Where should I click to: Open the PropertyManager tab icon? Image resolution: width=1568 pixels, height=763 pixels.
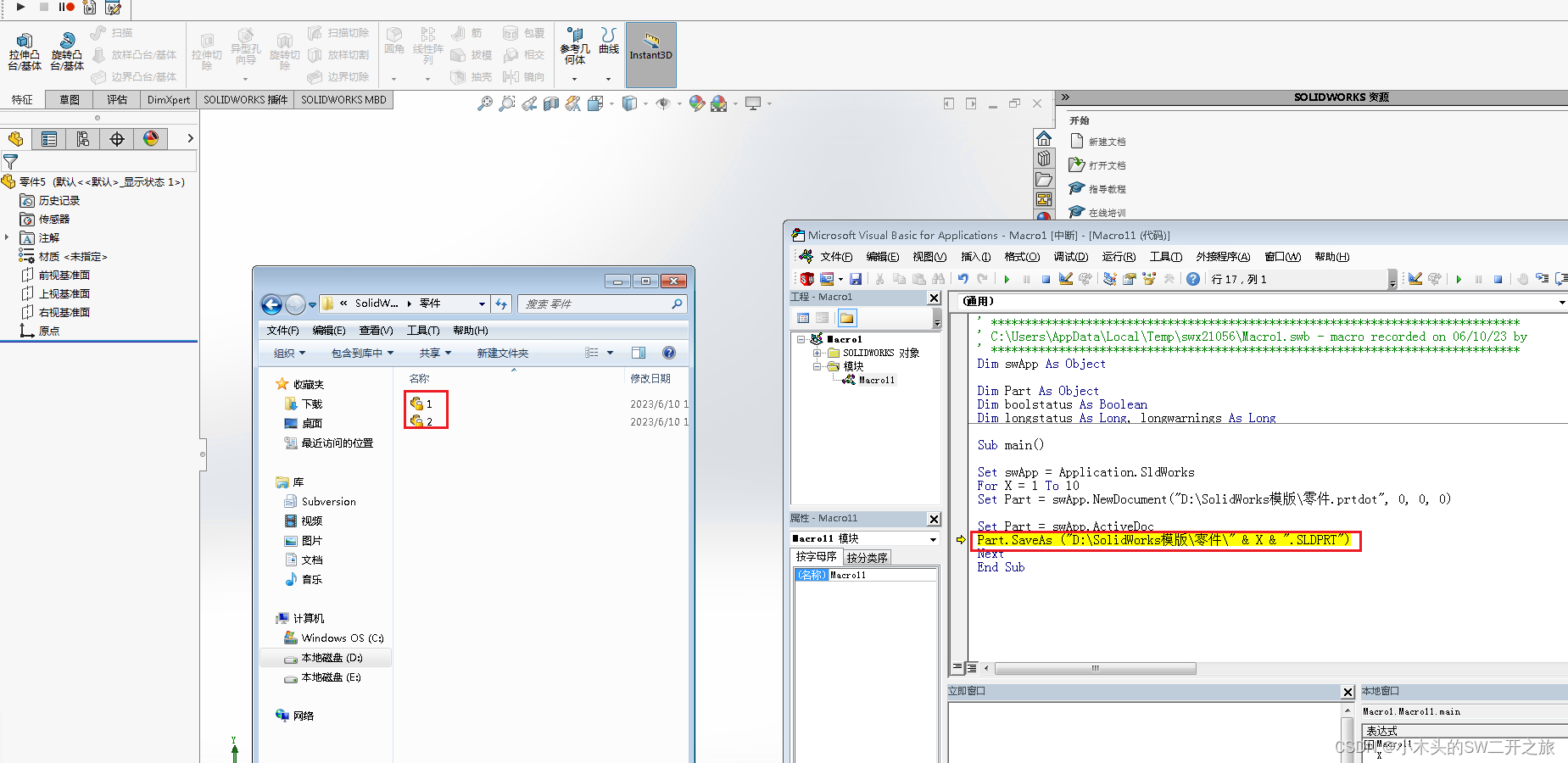(49, 139)
